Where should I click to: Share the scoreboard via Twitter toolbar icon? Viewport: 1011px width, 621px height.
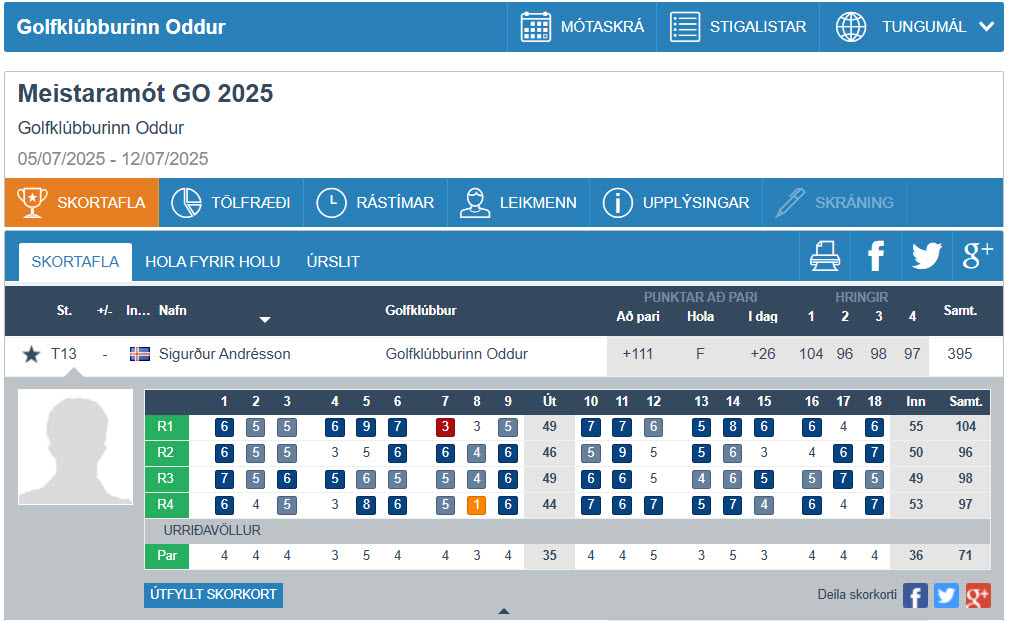tap(926, 257)
